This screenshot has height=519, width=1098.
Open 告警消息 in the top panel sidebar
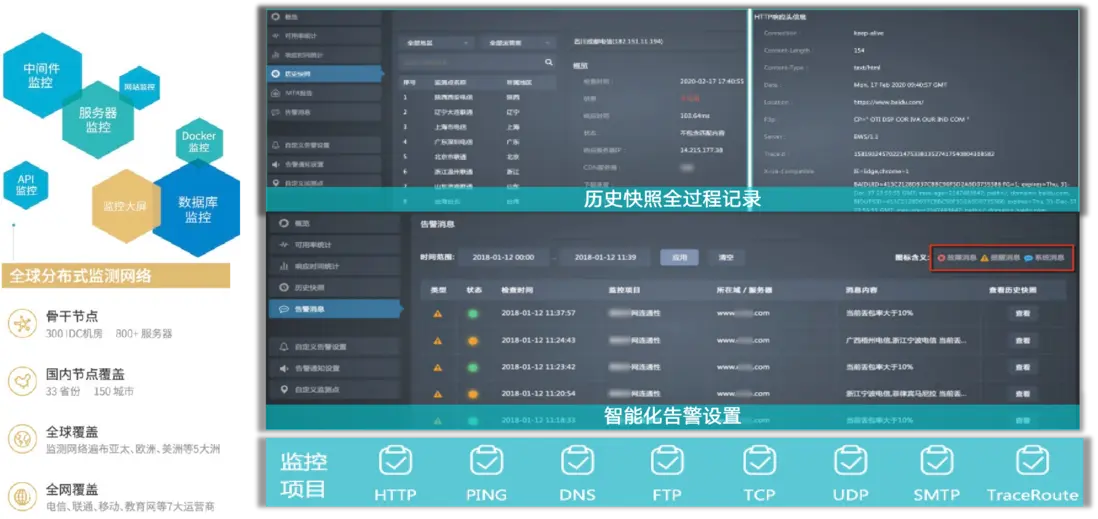(x=324, y=112)
